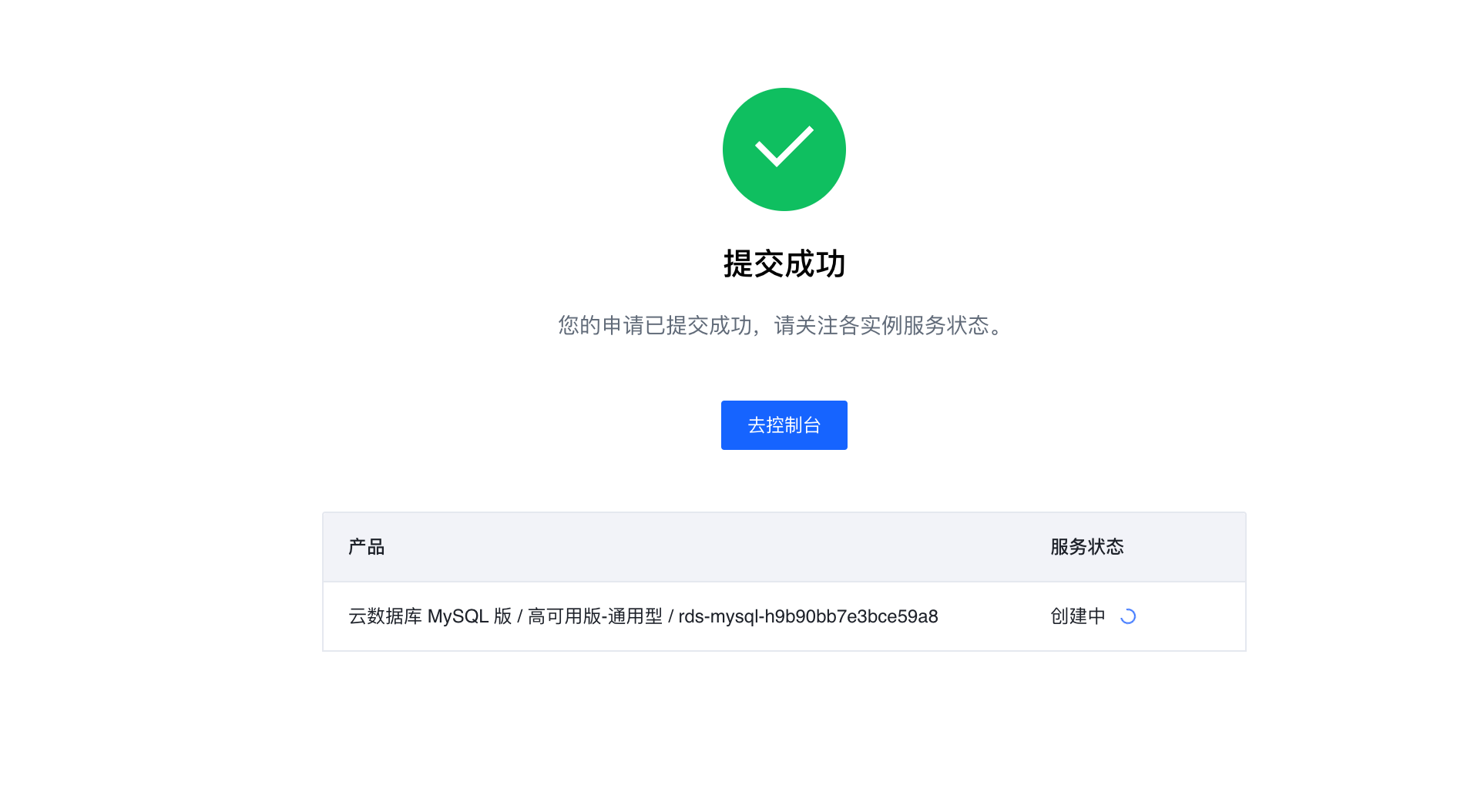
Task: Click the word MySQL in the product row
Action: [x=458, y=616]
